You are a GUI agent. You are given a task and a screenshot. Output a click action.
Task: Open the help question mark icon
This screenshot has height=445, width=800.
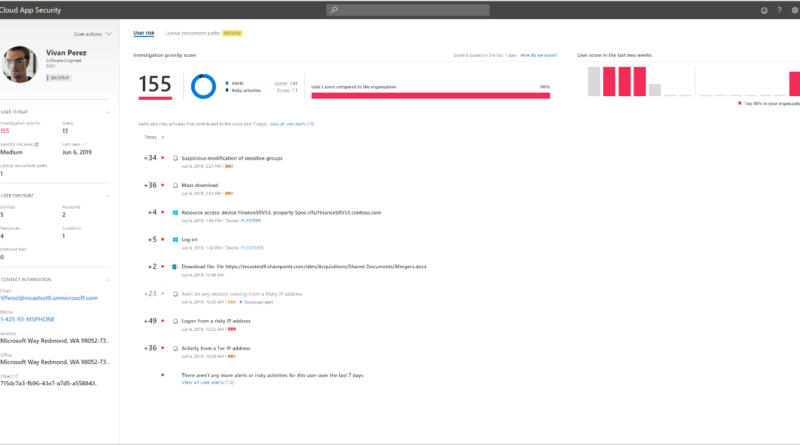coord(779,10)
